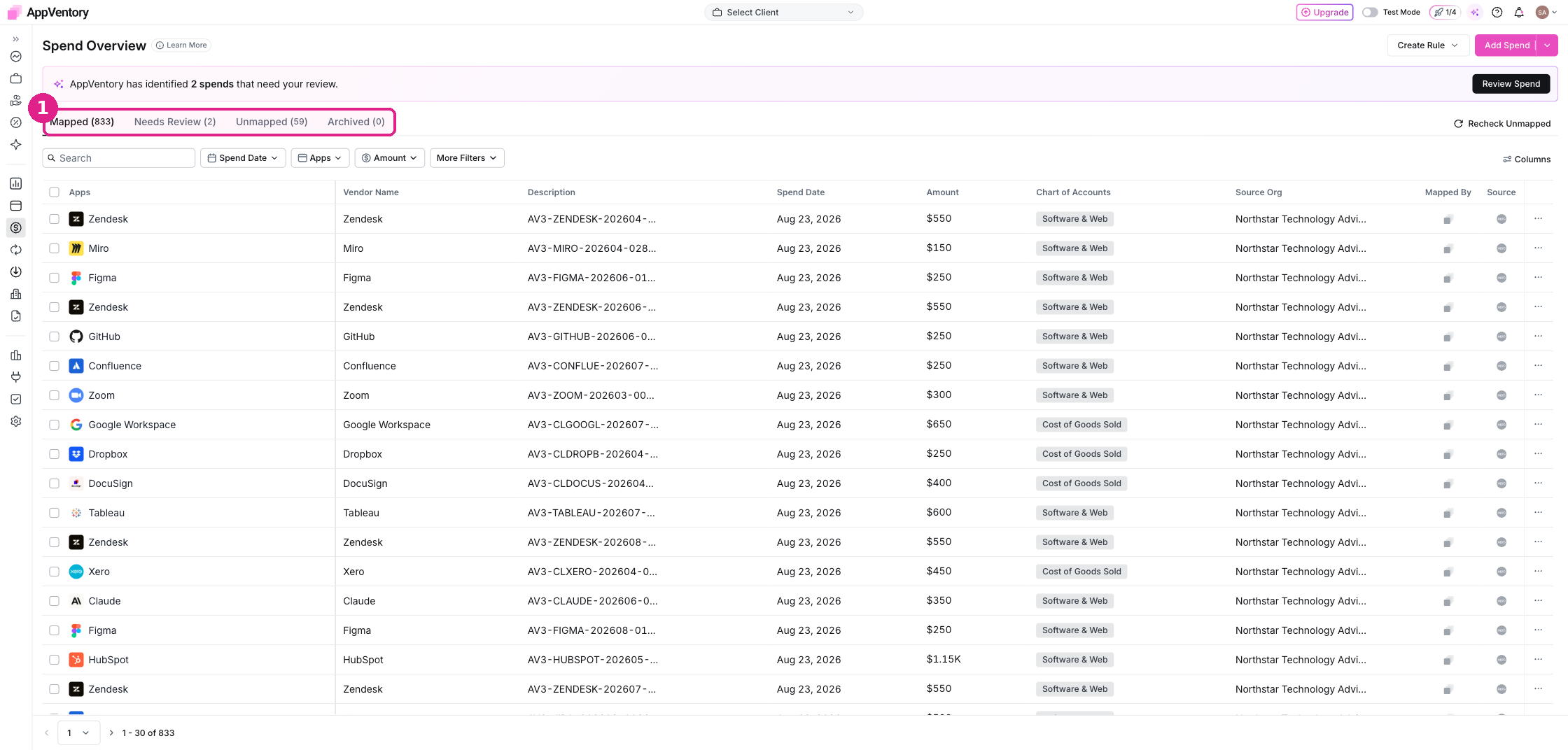This screenshot has height=750, width=1568.
Task: Open the help question mark icon
Action: coord(1497,12)
